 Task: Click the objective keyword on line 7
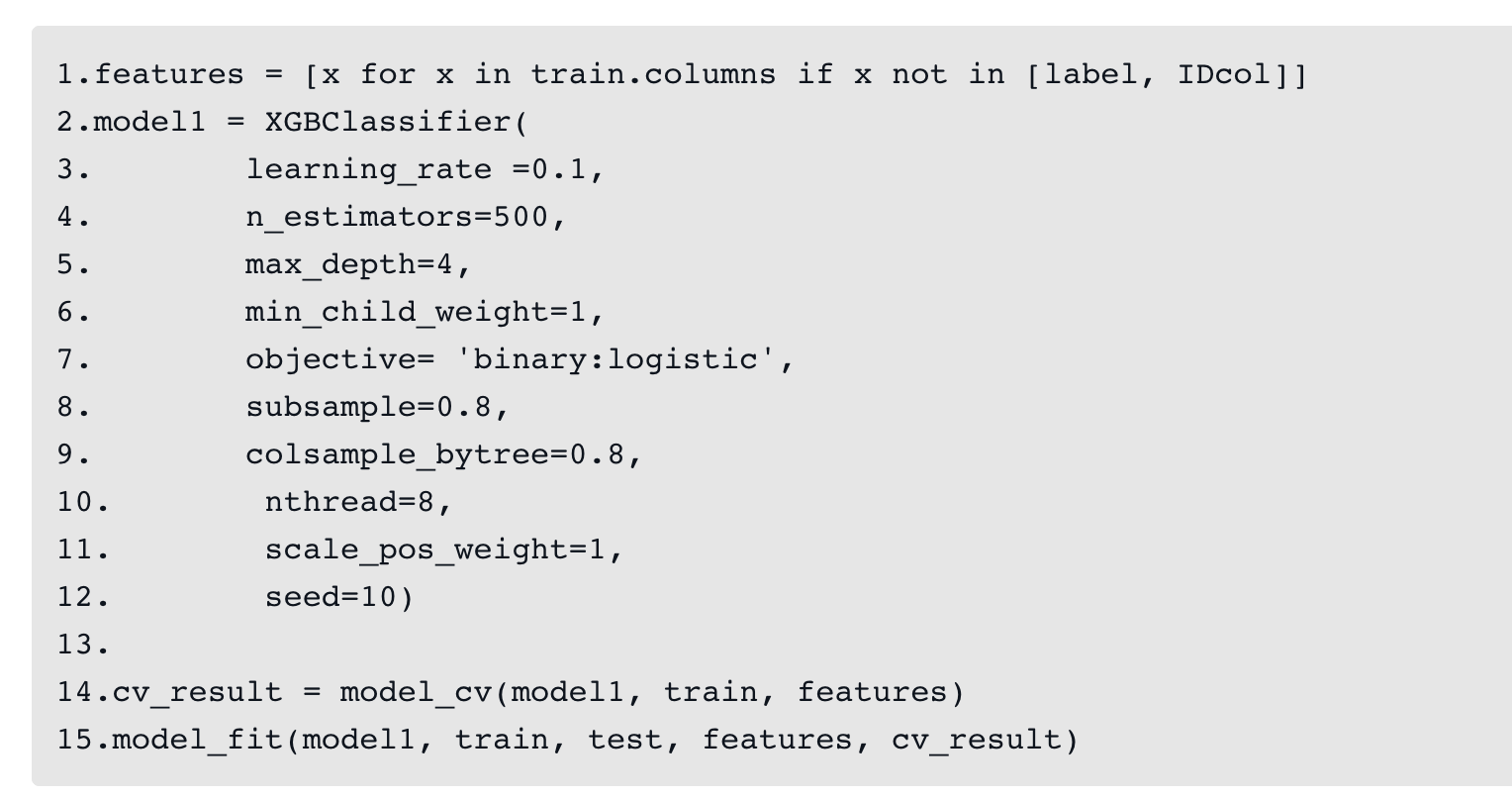pyautogui.click(x=330, y=359)
